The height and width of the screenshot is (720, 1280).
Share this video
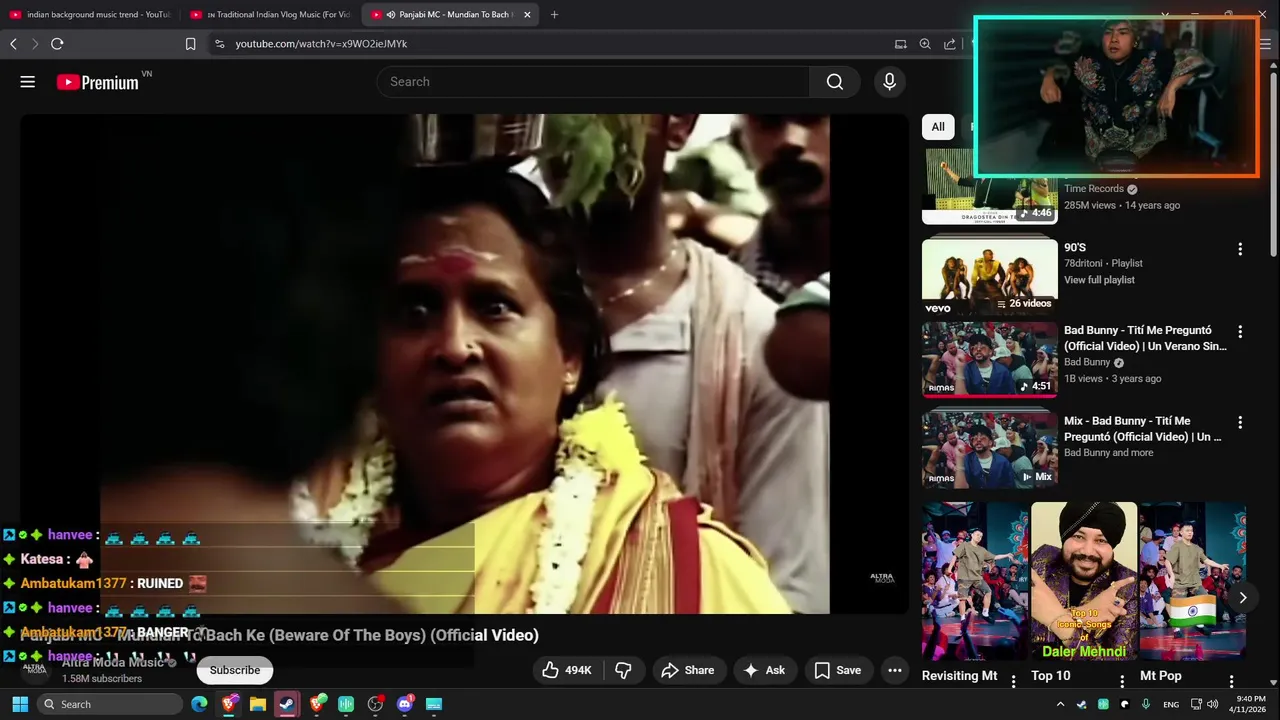point(687,670)
